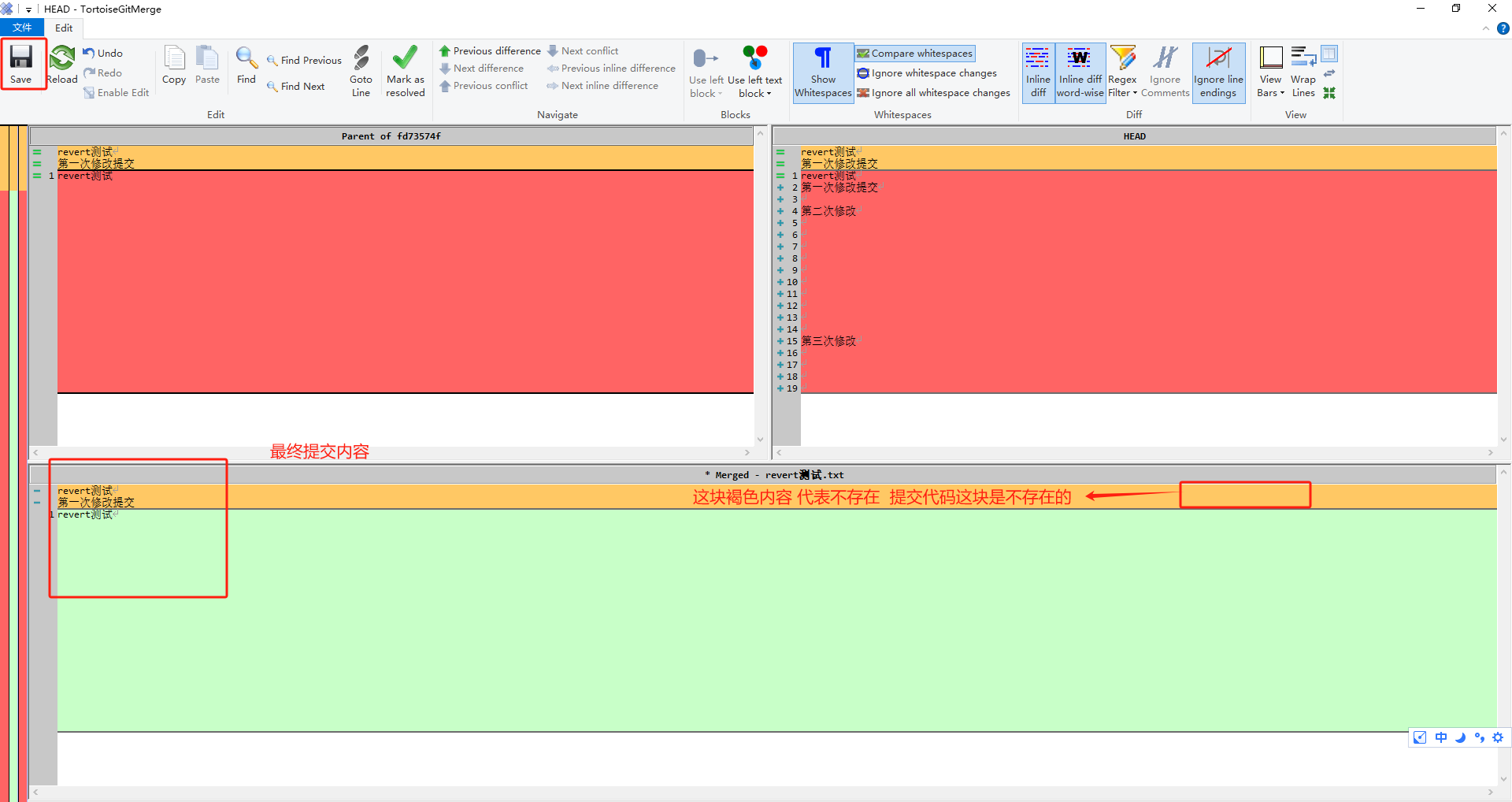The width and height of the screenshot is (1512, 802).
Task: Select Ignore all whitespace changes option
Action: tap(933, 92)
